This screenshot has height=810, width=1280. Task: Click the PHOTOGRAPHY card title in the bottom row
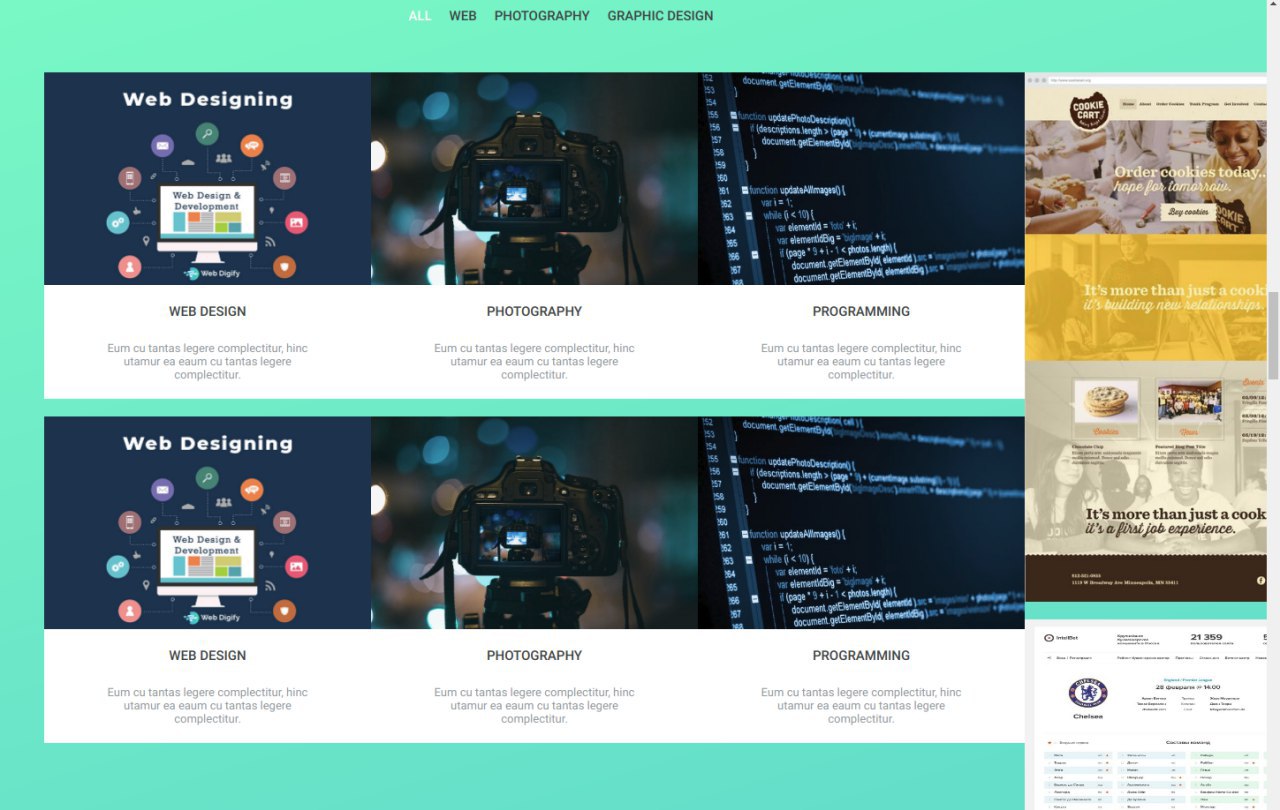click(534, 655)
